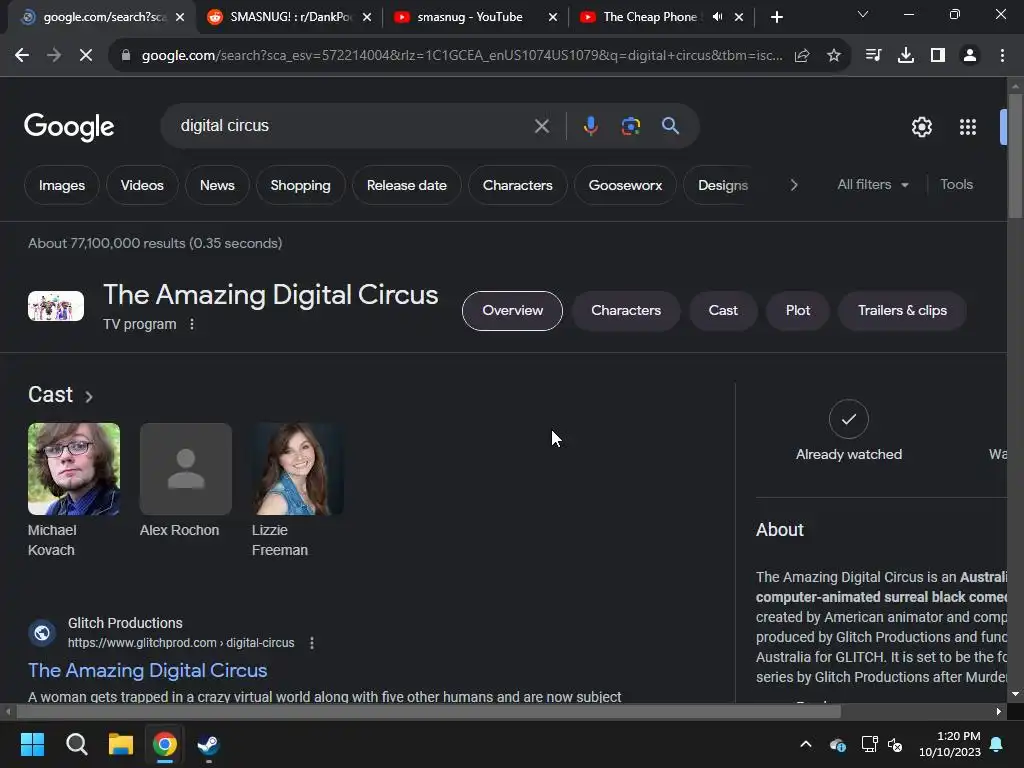Go back in browser history
Screen dimensions: 1024x768
point(22,56)
